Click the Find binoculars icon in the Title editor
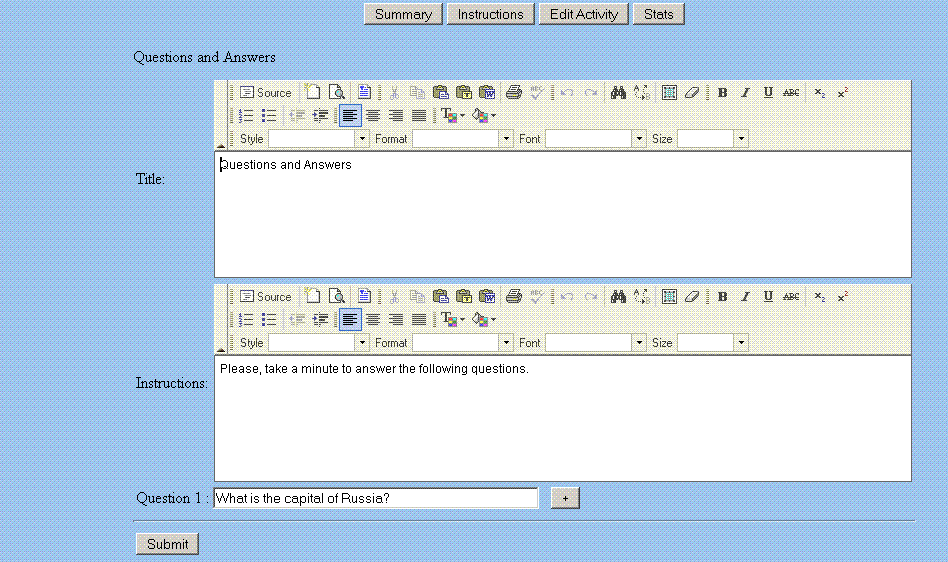Image resolution: width=948 pixels, height=562 pixels. pyautogui.click(x=619, y=93)
